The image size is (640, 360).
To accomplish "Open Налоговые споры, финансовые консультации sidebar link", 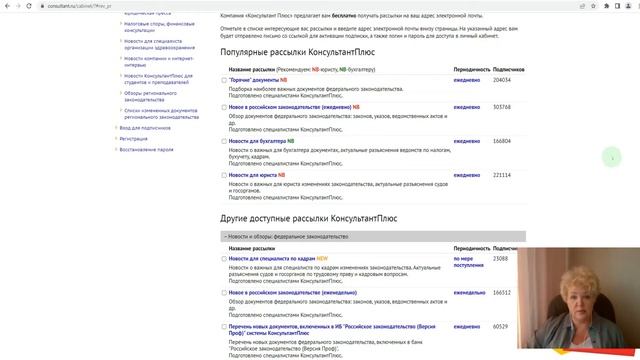I will tap(159, 27).
